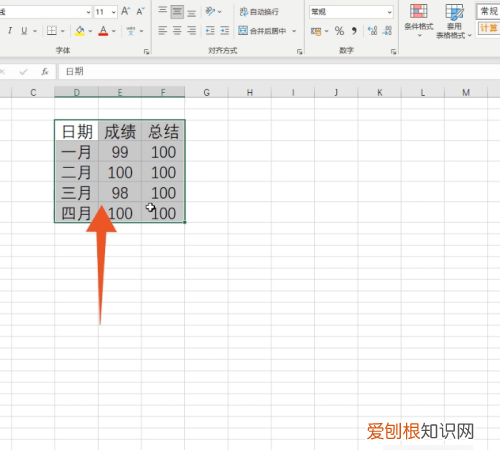This screenshot has width=500, height=450.
Task: Decrease indent icon
Action: [x=210, y=31]
